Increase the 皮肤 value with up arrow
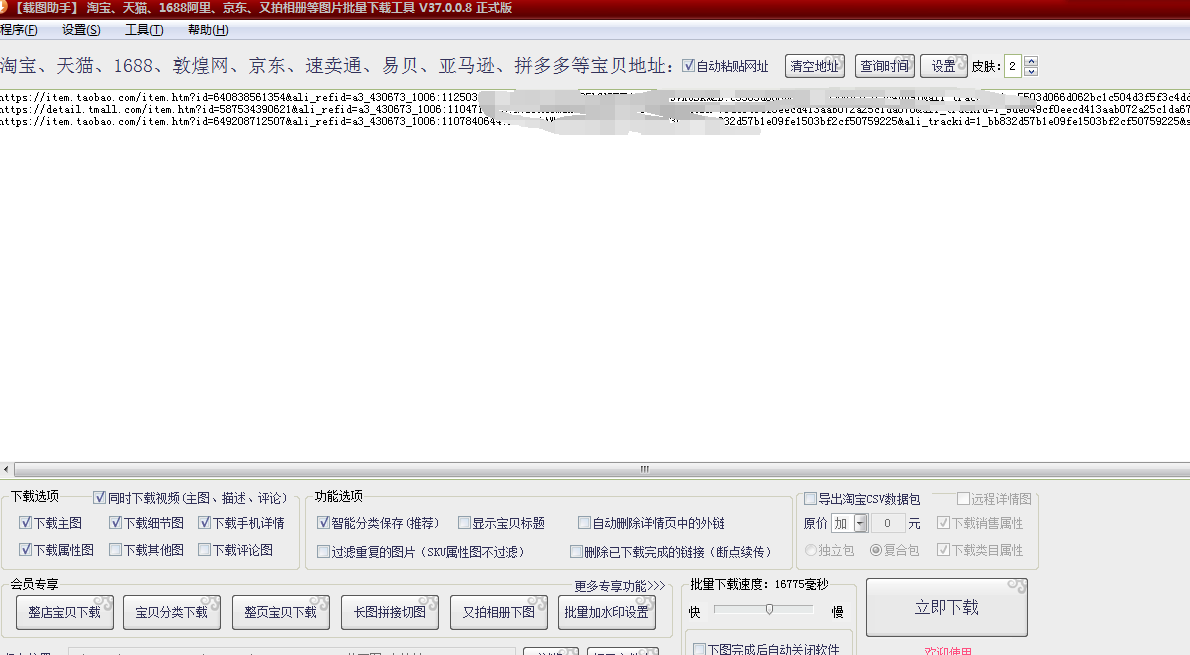The height and width of the screenshot is (655, 1190). coord(1031,61)
